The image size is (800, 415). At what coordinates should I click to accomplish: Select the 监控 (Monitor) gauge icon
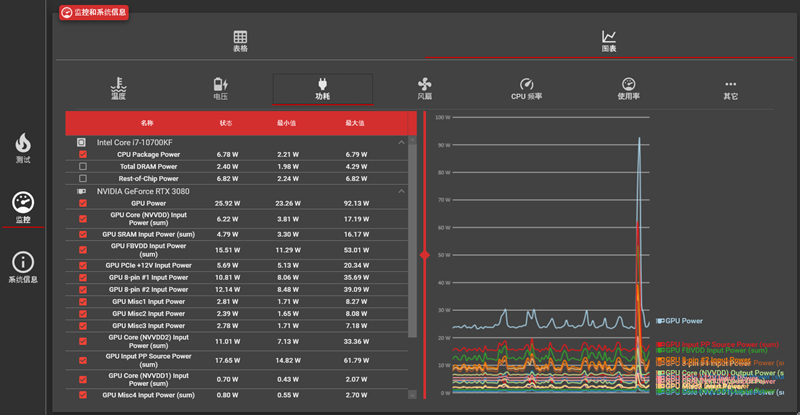point(23,207)
